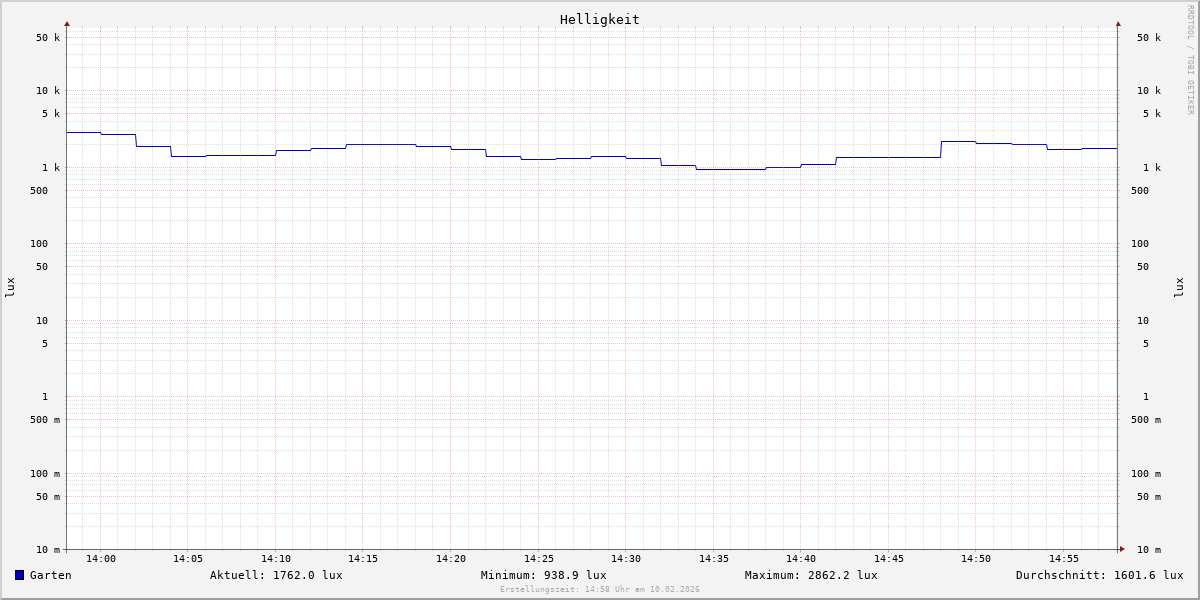This screenshot has width=1200, height=600.
Task: Click the 14:30 time axis label
Action: pyautogui.click(x=626, y=559)
